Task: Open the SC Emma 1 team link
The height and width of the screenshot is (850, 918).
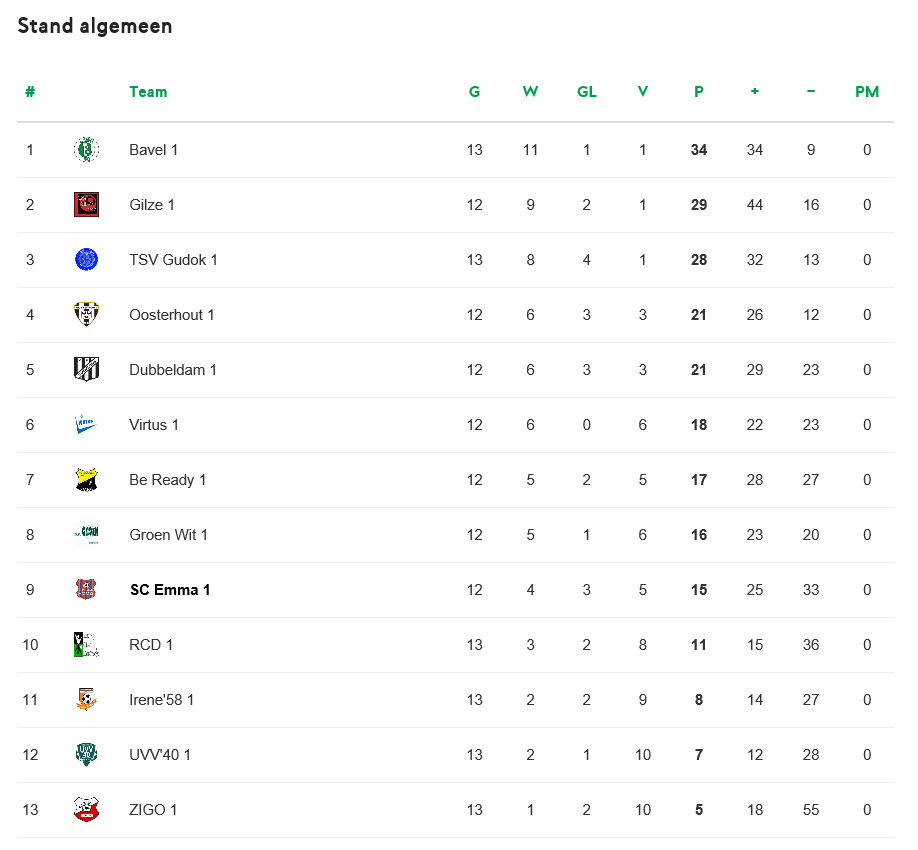Action: click(x=170, y=590)
